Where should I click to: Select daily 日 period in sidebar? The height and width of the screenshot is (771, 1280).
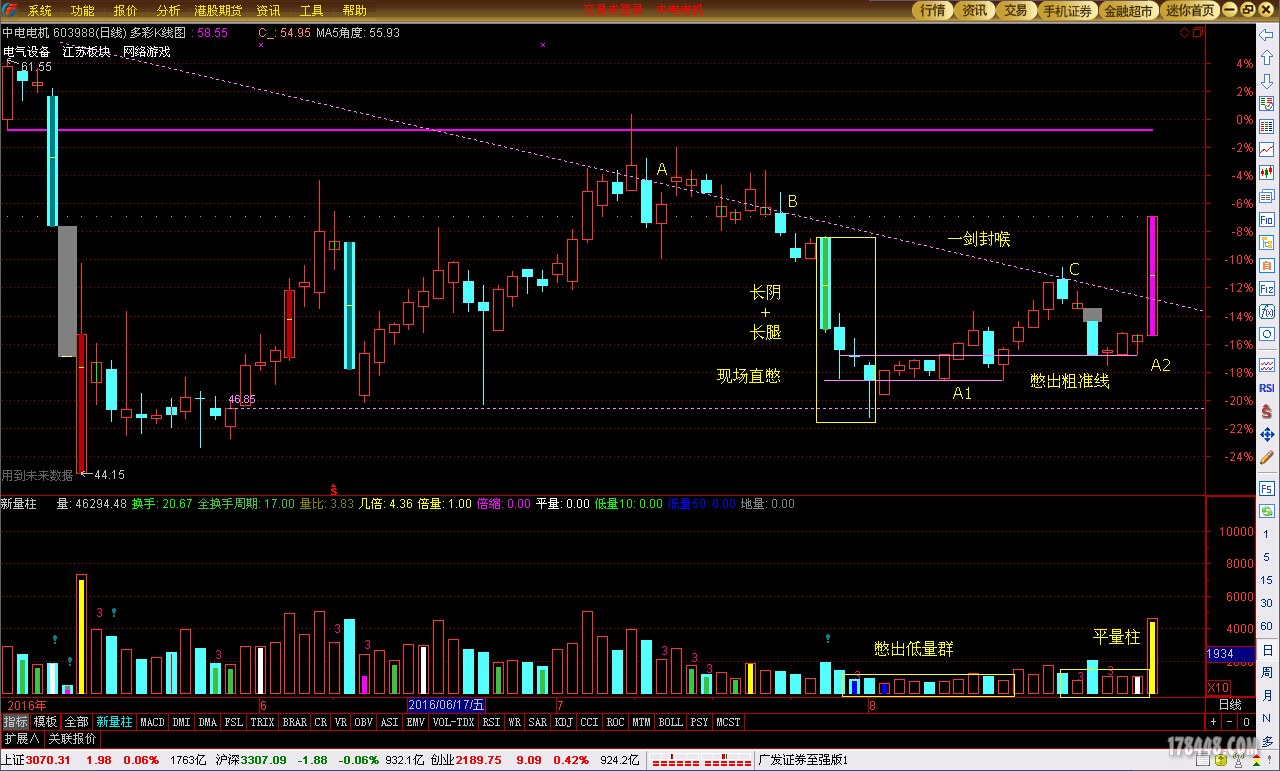click(x=1267, y=651)
